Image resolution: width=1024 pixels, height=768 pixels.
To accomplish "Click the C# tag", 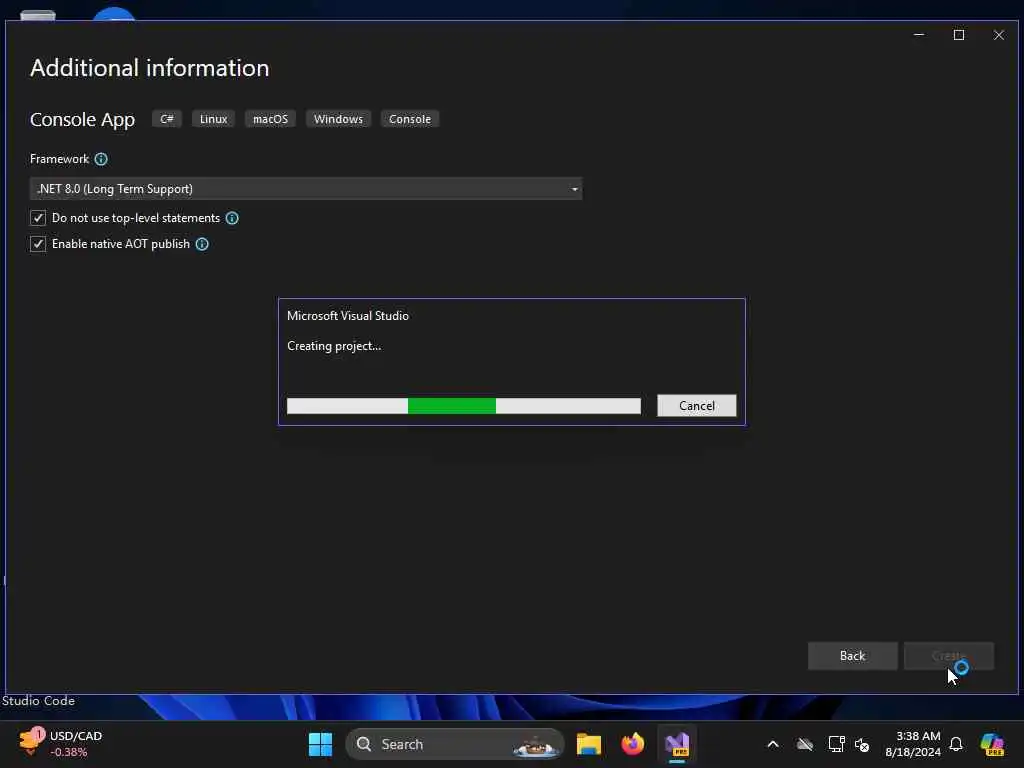I will [167, 119].
